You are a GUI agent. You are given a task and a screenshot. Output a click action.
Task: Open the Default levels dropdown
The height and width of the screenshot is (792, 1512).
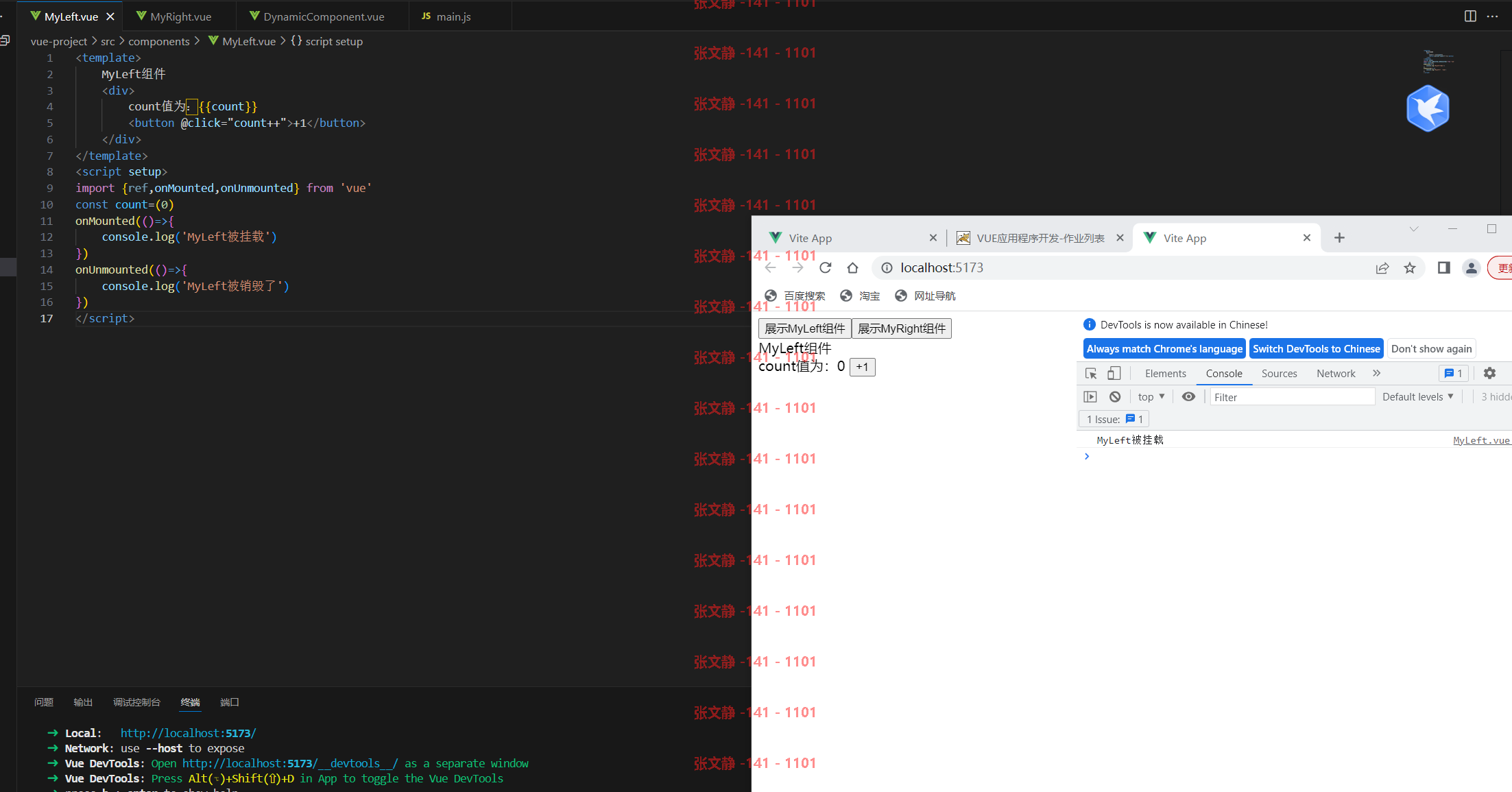click(x=1418, y=396)
